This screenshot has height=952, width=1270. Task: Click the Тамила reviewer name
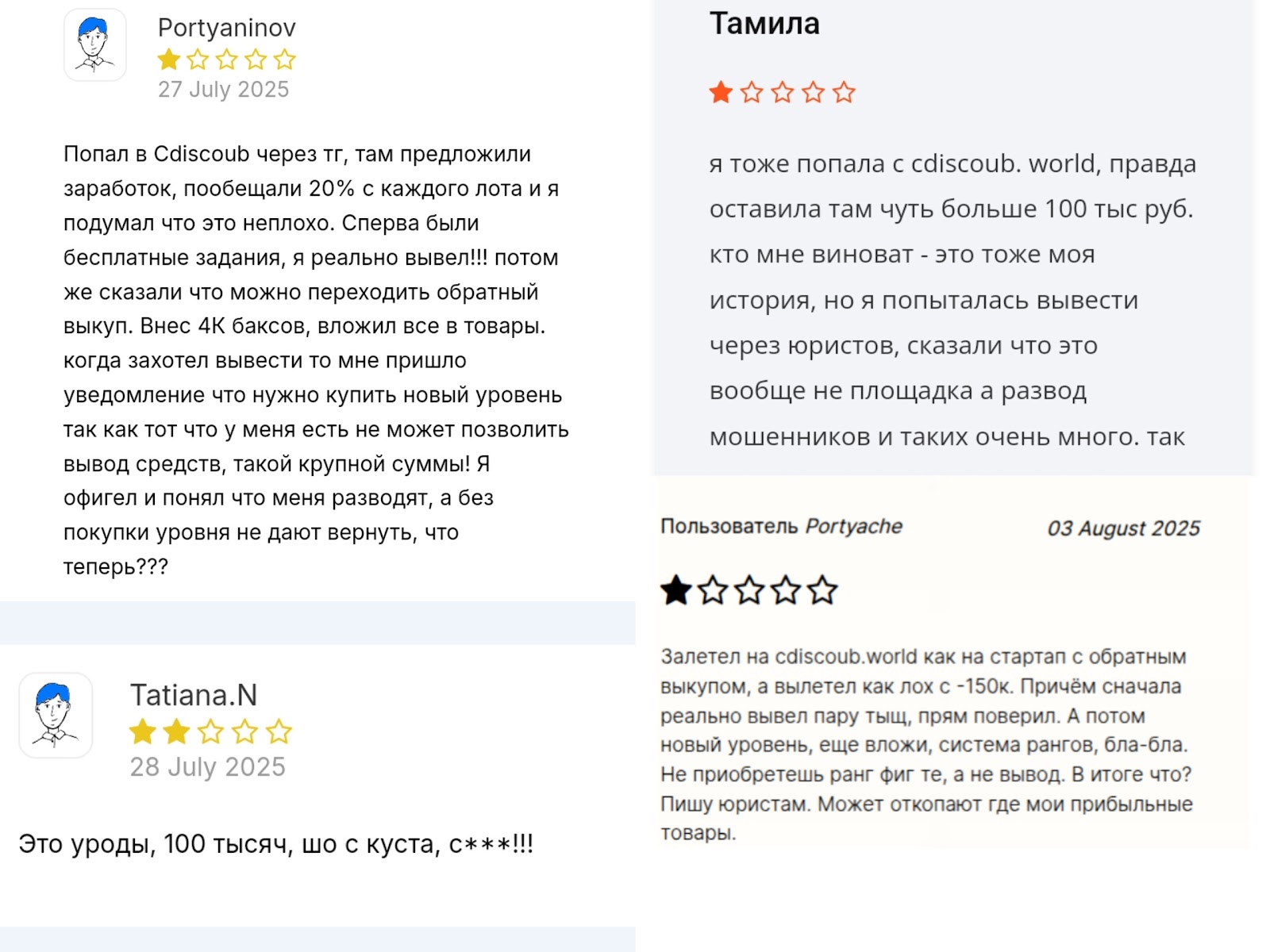(764, 23)
